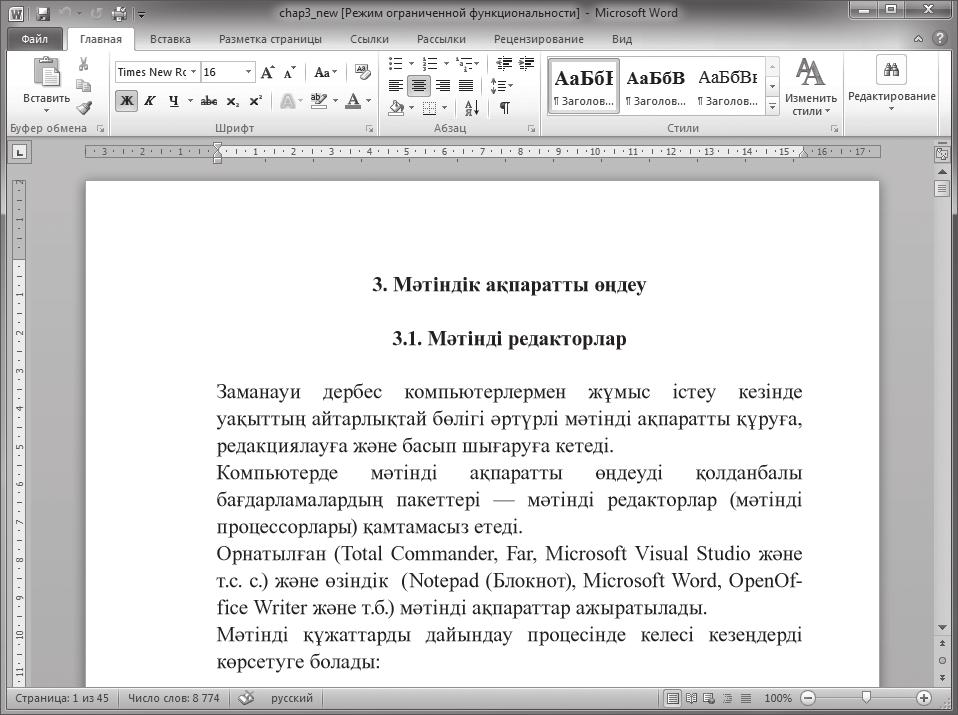Switch to Разметка страницы tab
958x715 pixels.
(x=270, y=39)
